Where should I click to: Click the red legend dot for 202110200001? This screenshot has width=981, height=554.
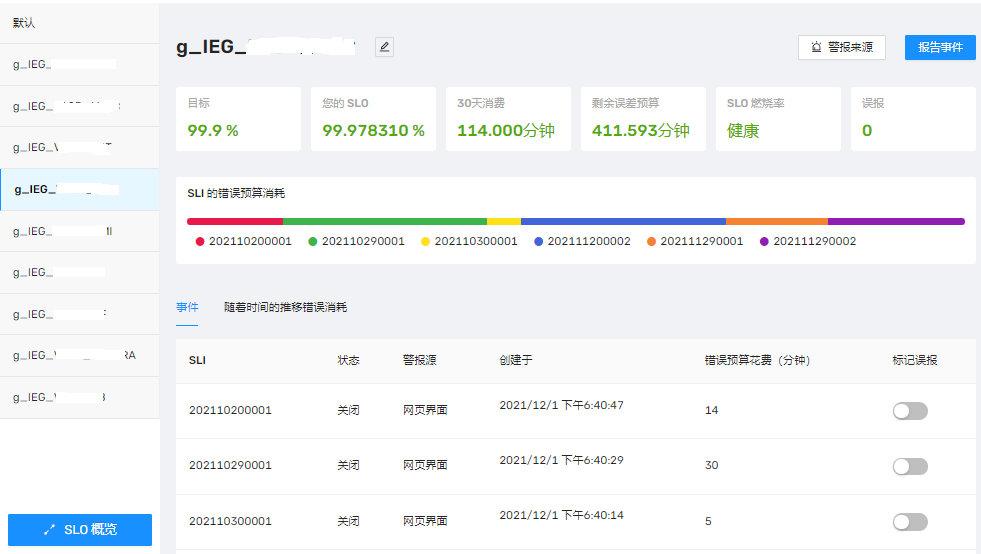click(200, 242)
